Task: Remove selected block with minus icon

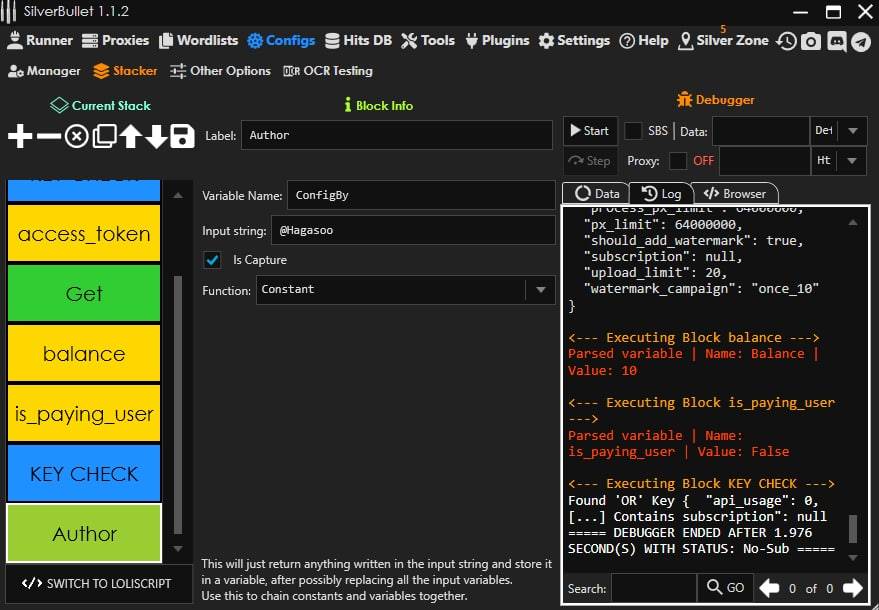Action: pos(48,137)
